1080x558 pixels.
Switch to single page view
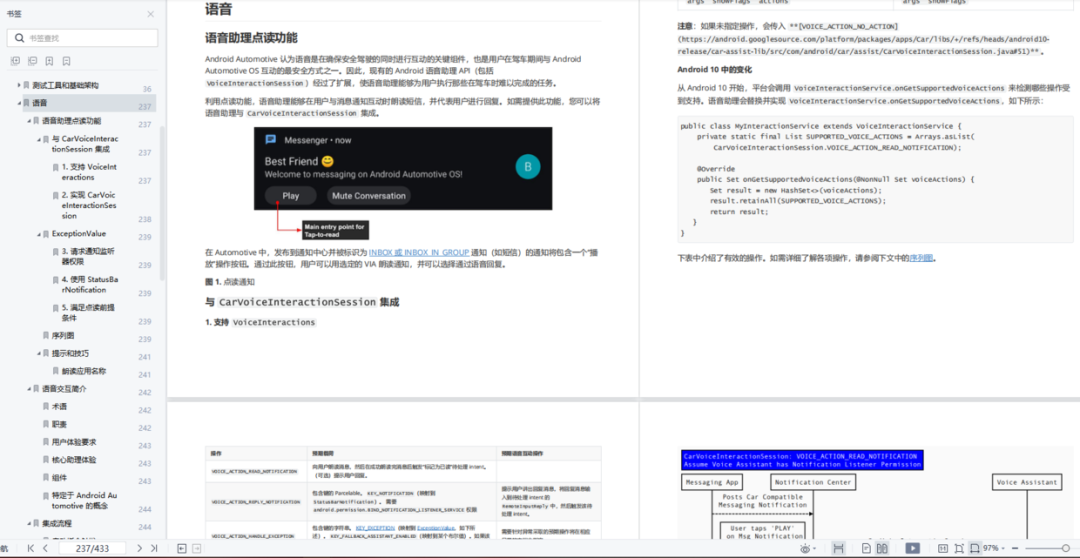[866, 548]
